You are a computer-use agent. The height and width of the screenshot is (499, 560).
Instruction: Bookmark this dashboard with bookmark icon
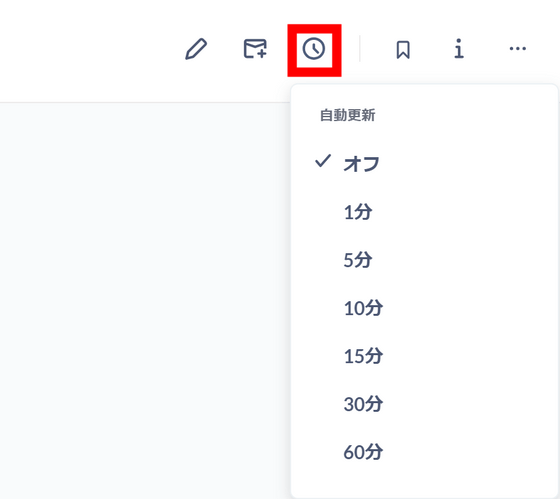click(403, 49)
